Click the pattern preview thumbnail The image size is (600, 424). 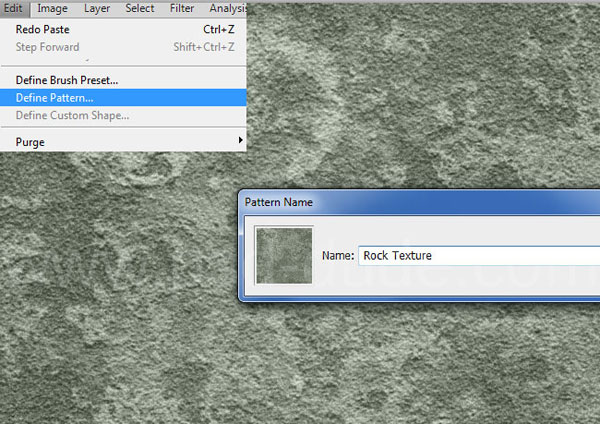pyautogui.click(x=284, y=255)
